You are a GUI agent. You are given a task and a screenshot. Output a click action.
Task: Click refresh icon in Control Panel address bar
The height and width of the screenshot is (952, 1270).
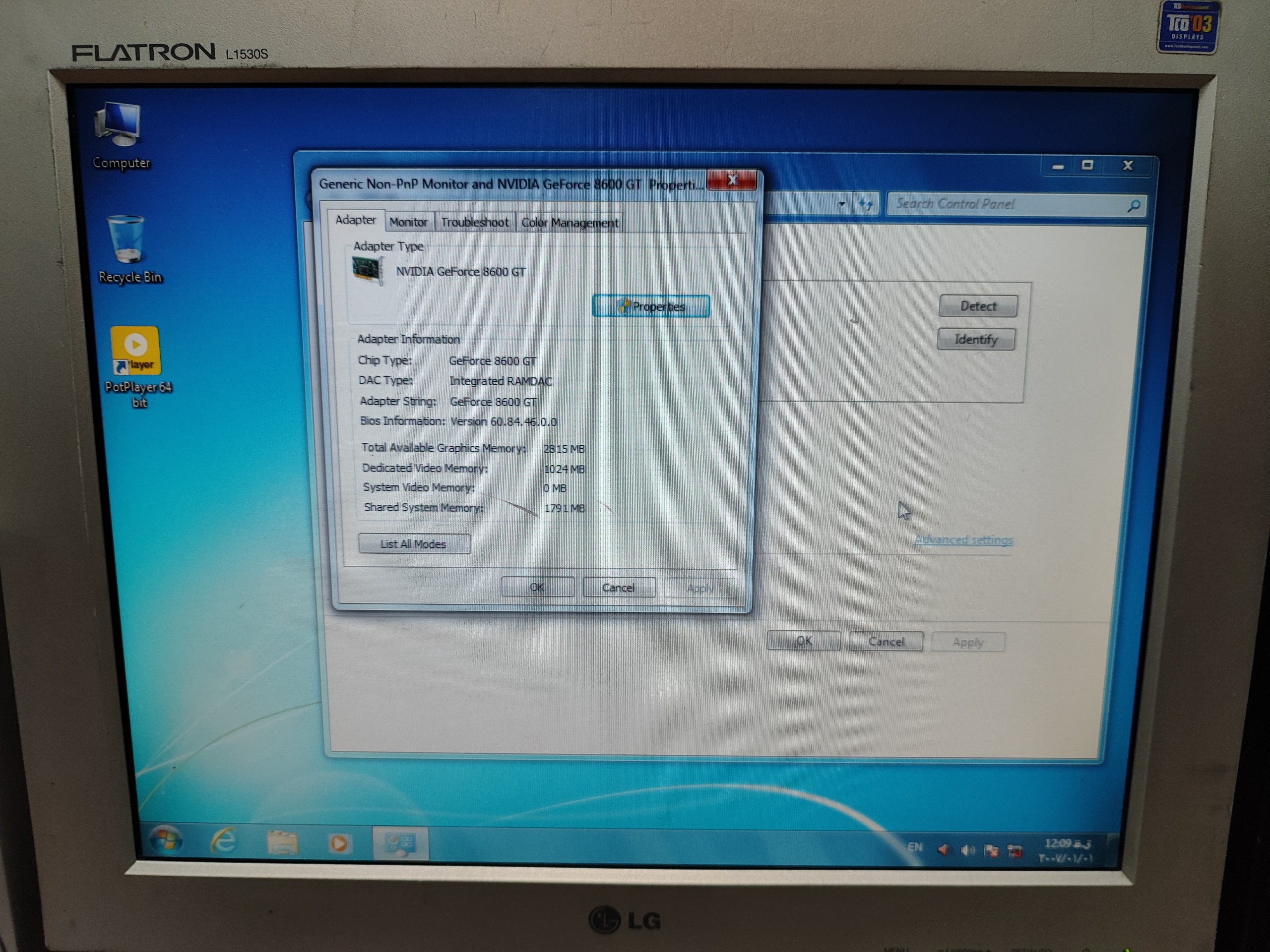(866, 203)
